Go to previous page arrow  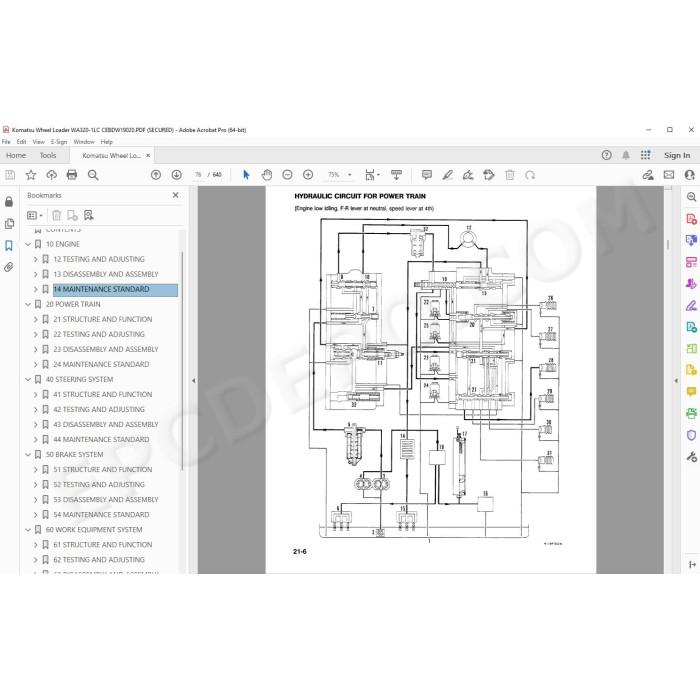point(156,175)
